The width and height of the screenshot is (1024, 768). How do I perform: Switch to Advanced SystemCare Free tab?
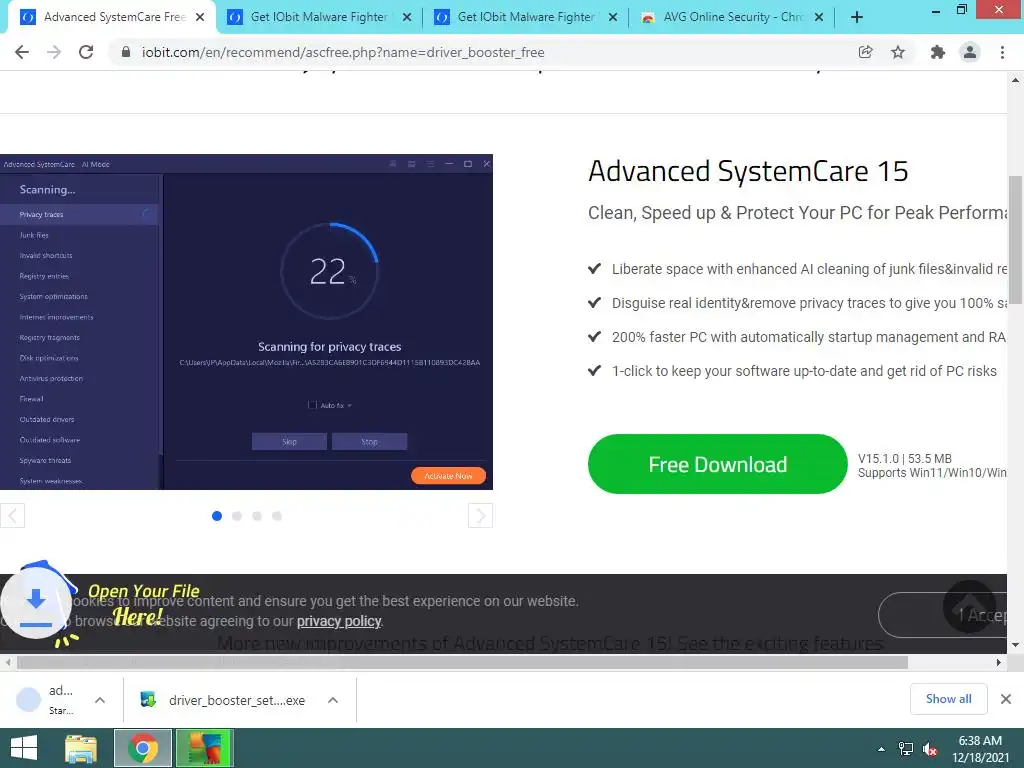click(x=110, y=18)
